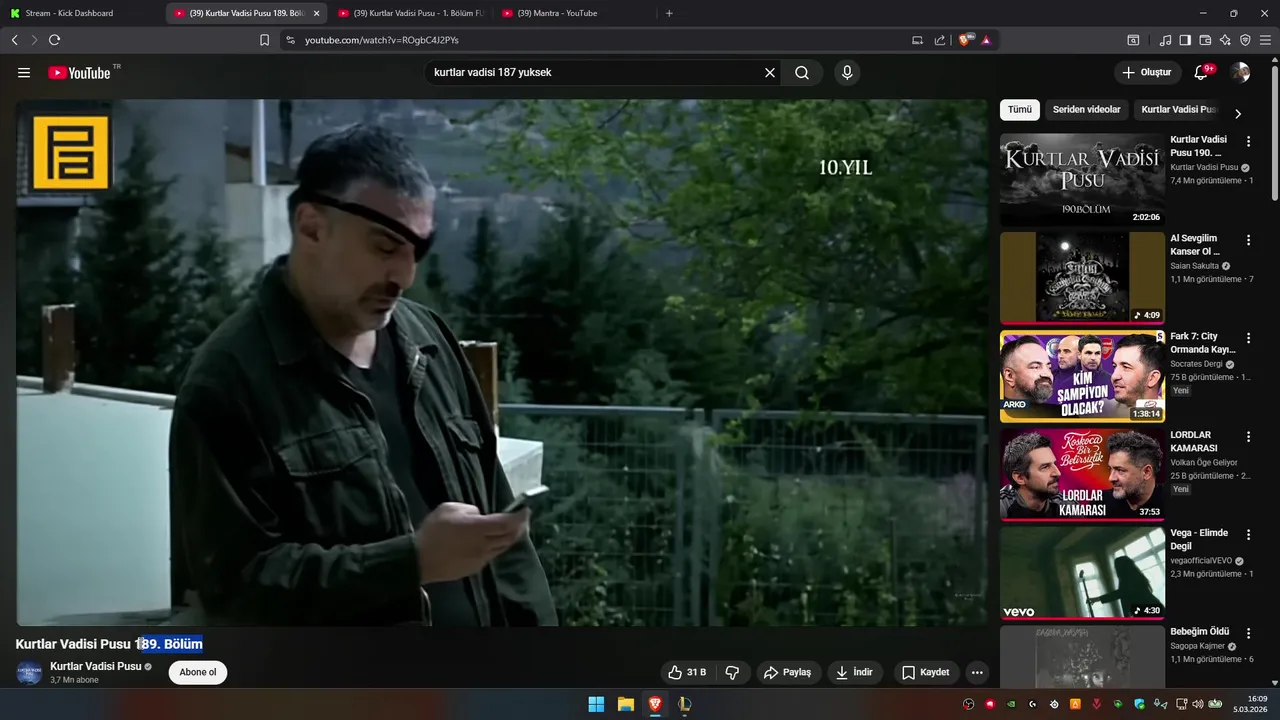The height and width of the screenshot is (720, 1280).
Task: Go to the YouTube home logo
Action: point(80,73)
